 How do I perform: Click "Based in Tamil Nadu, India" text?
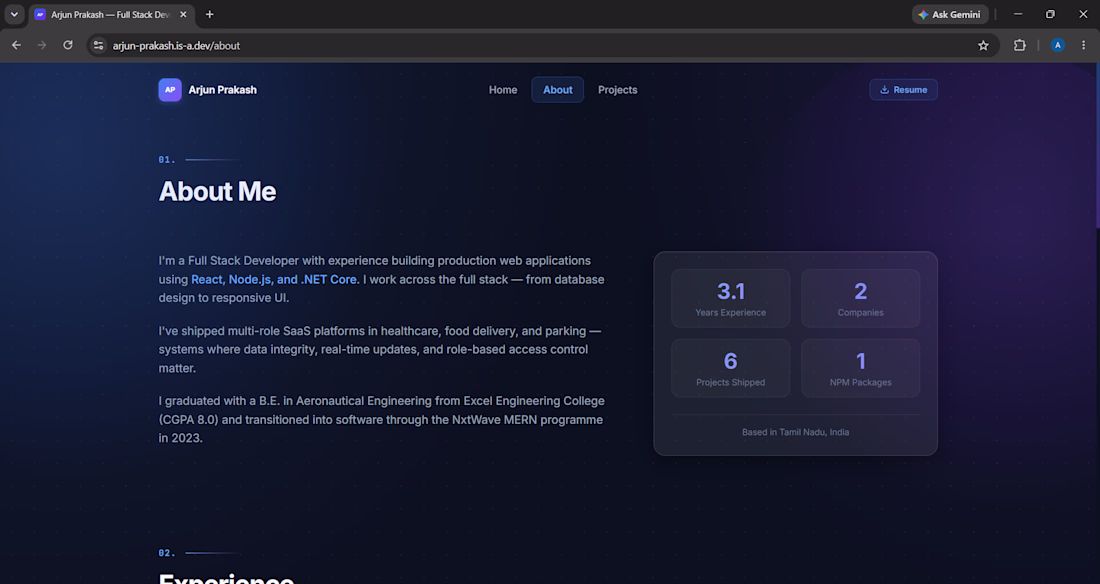[796, 432]
